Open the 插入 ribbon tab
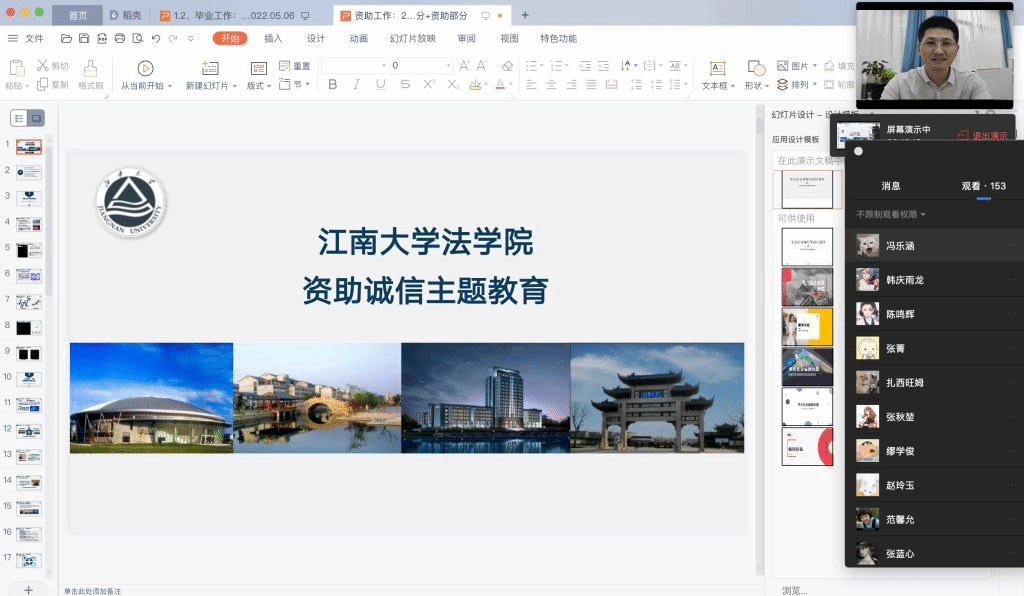The height and width of the screenshot is (596, 1024). point(273,39)
